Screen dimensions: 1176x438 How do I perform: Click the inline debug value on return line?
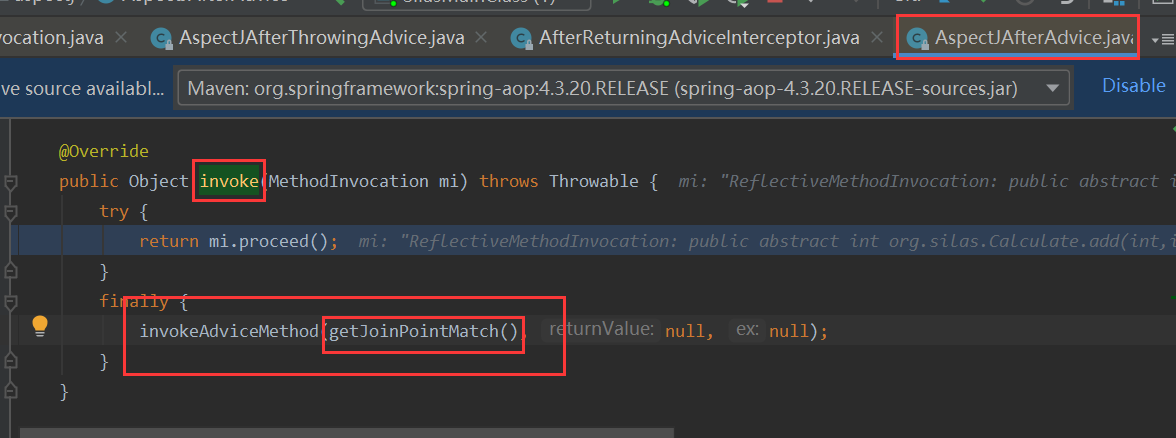pos(767,242)
